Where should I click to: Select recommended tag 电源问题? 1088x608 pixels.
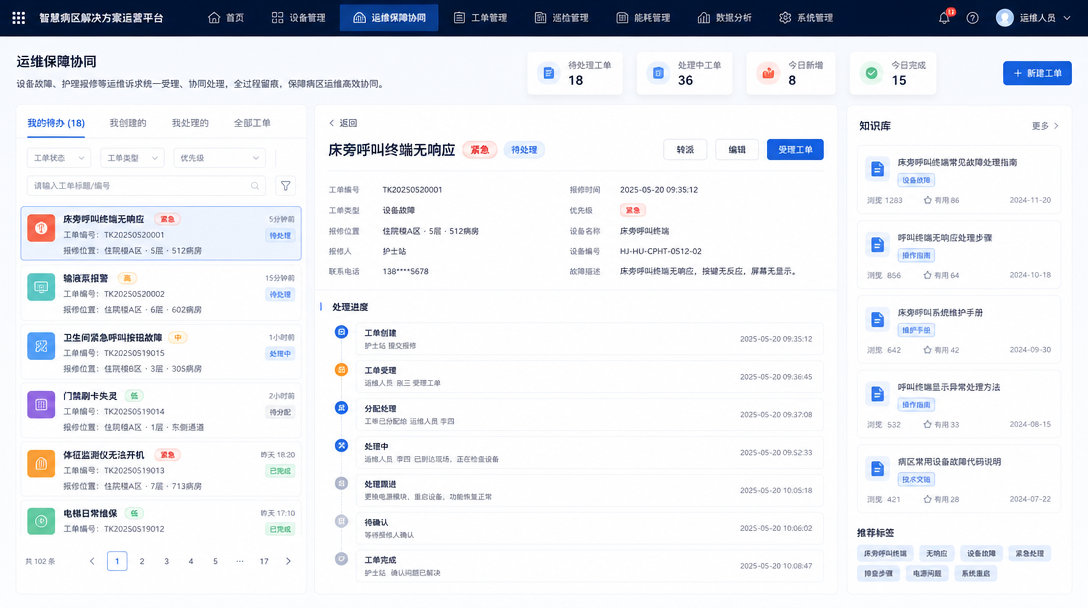click(927, 573)
